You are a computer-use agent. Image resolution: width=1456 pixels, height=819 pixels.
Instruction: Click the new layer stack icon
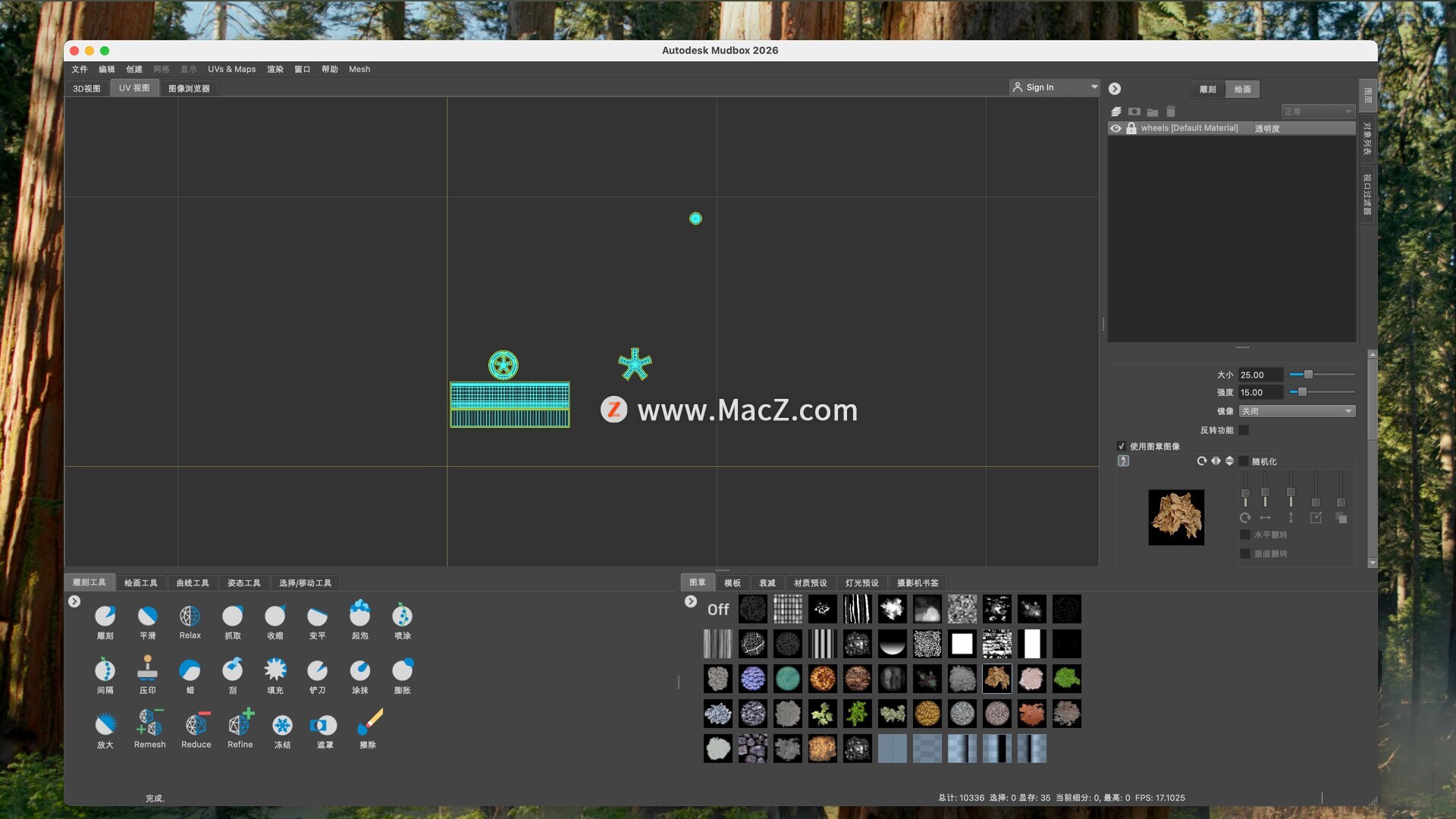coord(1116,111)
